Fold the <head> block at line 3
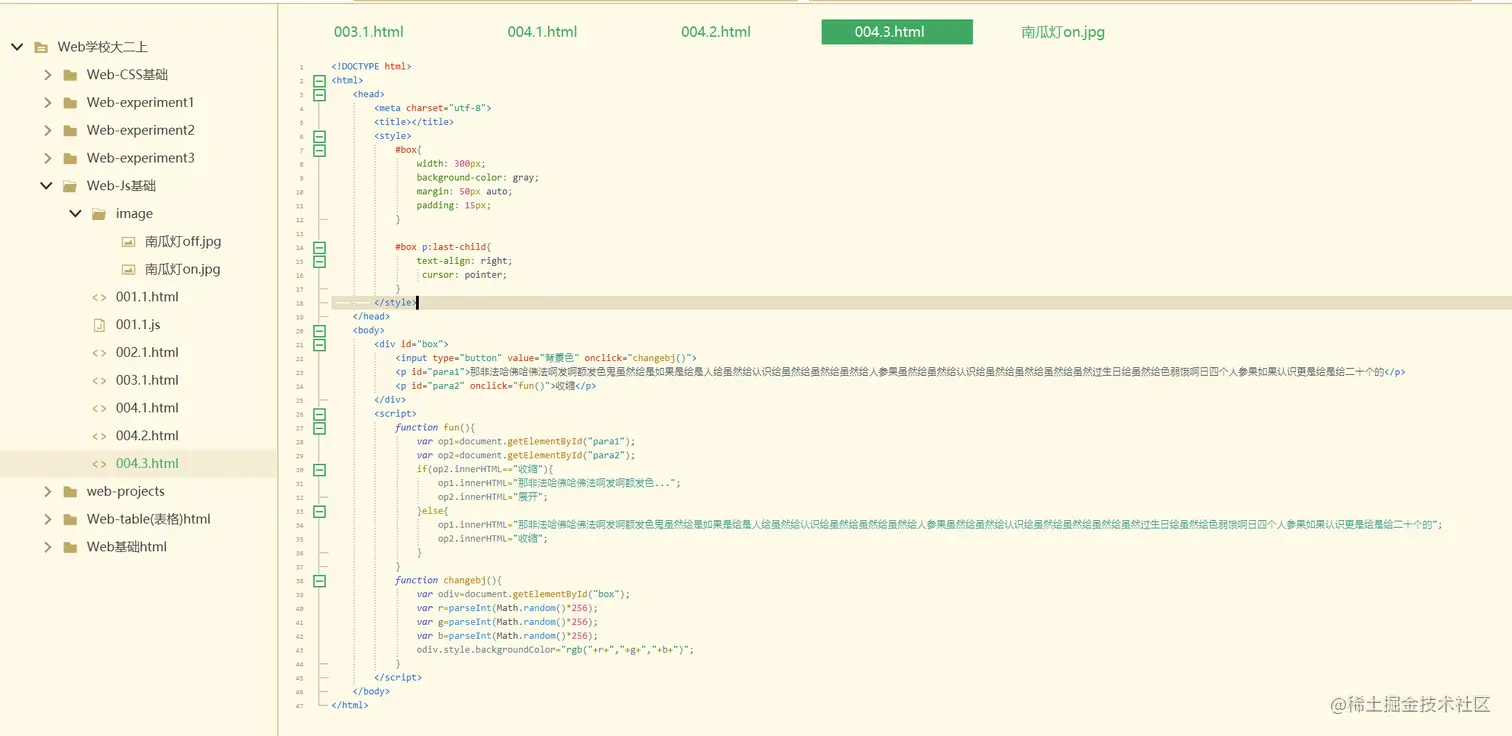Image resolution: width=1512 pixels, height=736 pixels. click(x=319, y=95)
